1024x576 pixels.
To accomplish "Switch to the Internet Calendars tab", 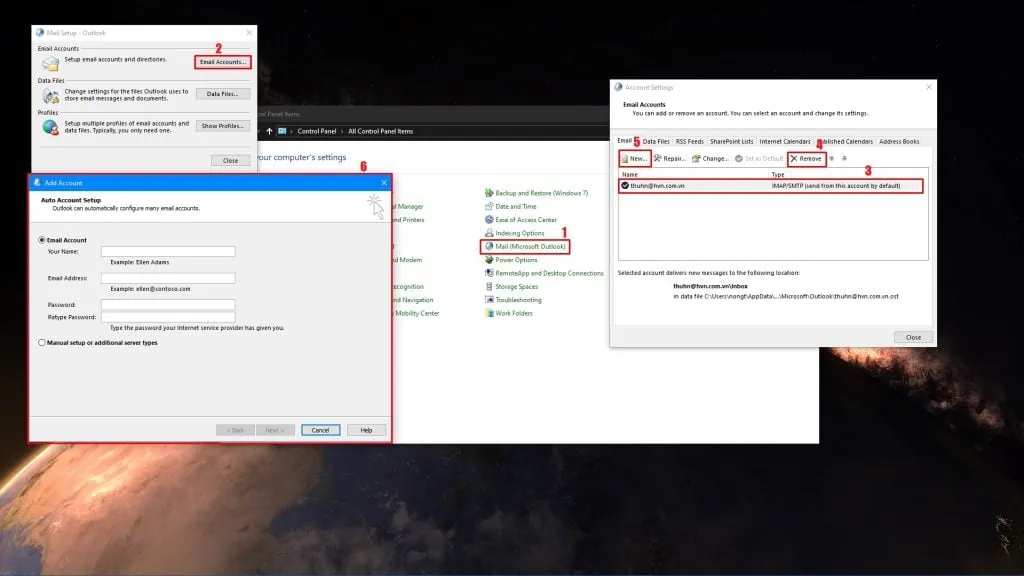I will (787, 141).
